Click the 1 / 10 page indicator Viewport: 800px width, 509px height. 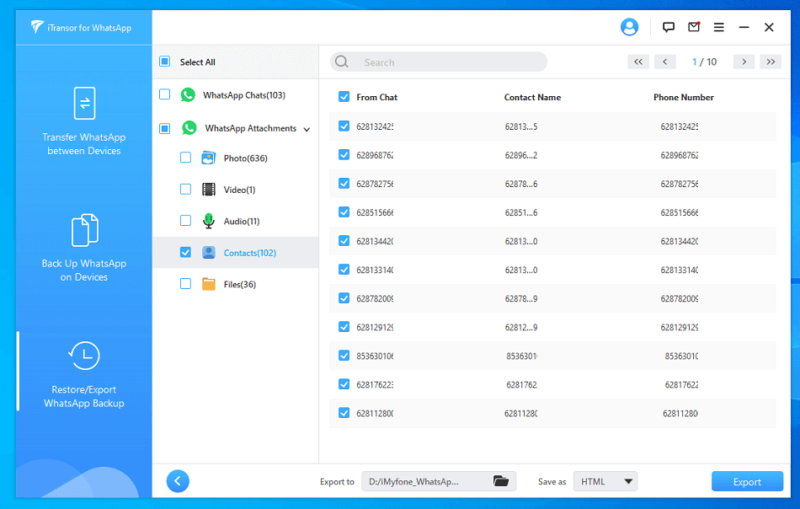[704, 62]
